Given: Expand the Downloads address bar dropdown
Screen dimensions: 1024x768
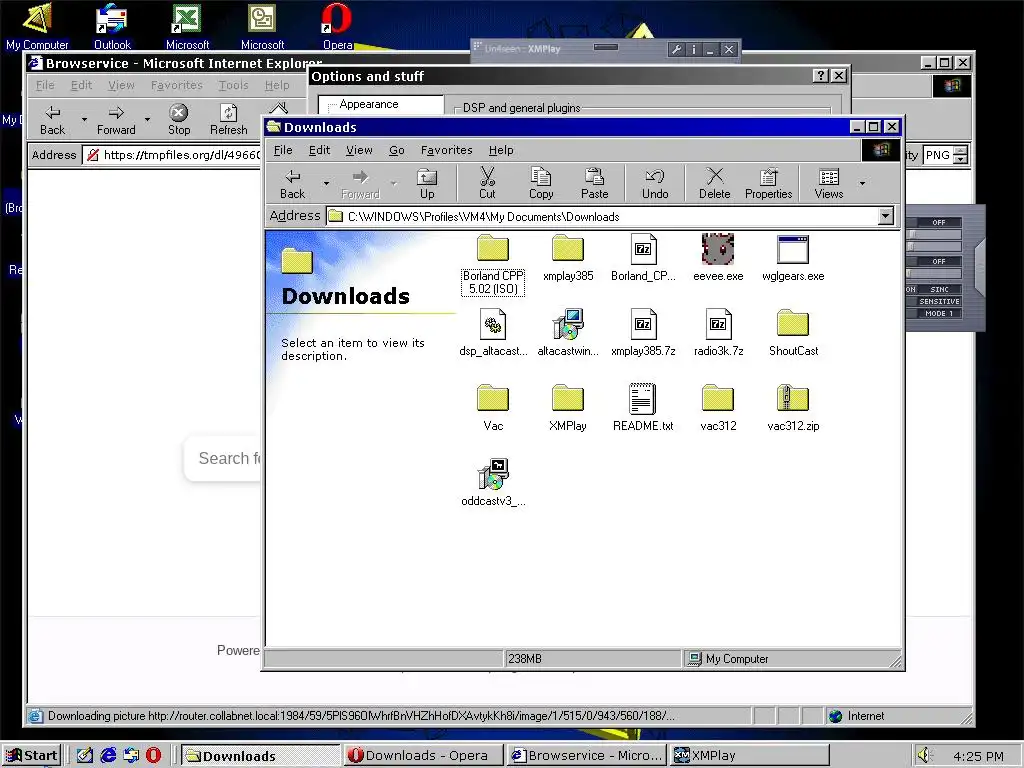Looking at the screenshot, I should coord(886,216).
